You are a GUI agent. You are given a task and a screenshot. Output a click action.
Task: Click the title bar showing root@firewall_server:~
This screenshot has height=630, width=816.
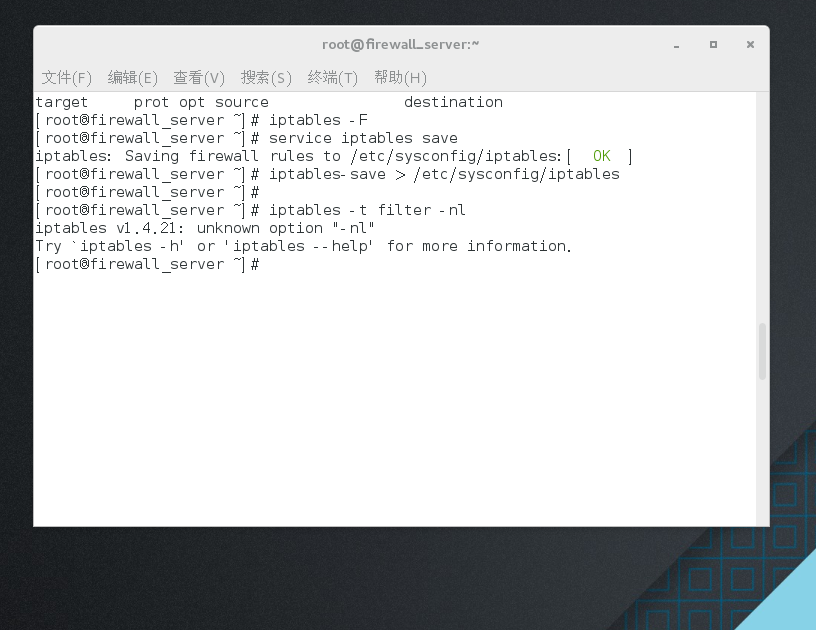(x=400, y=44)
